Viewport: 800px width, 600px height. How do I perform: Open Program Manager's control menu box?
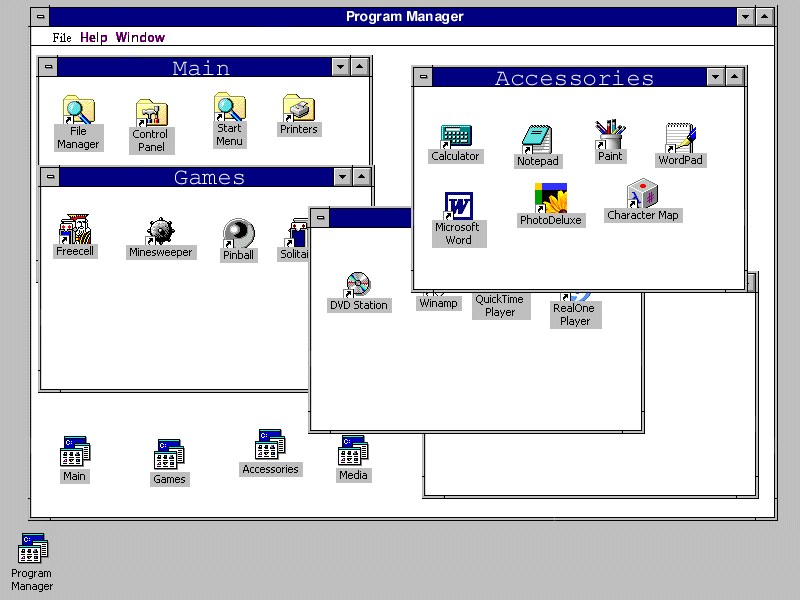coord(40,17)
